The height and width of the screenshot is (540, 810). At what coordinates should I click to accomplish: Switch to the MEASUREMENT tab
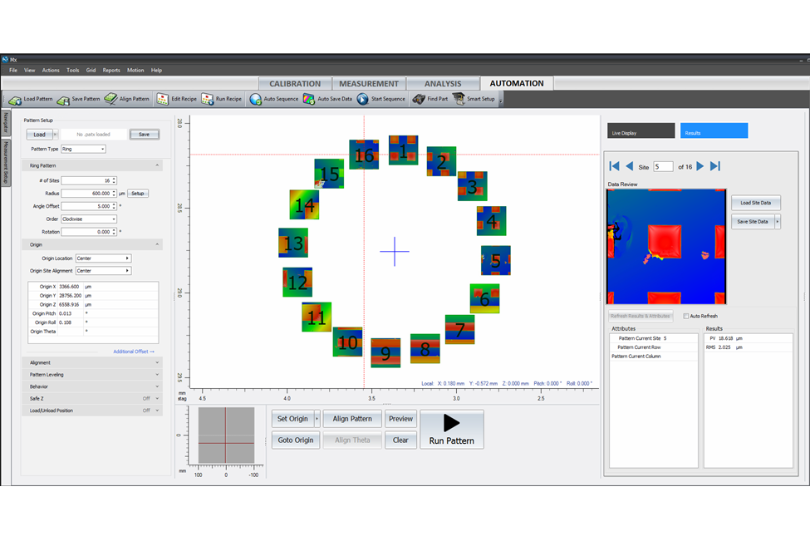coord(368,84)
